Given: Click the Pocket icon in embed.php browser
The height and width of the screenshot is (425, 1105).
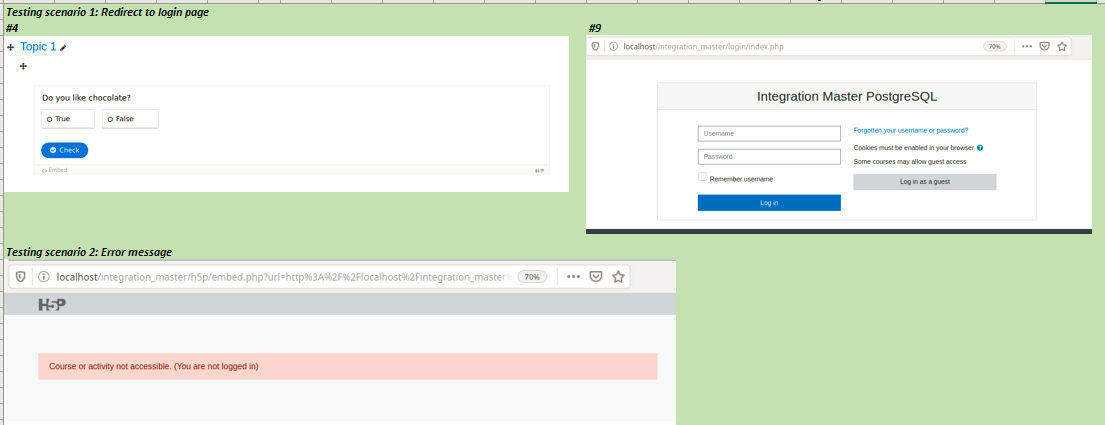Looking at the screenshot, I should click(595, 277).
